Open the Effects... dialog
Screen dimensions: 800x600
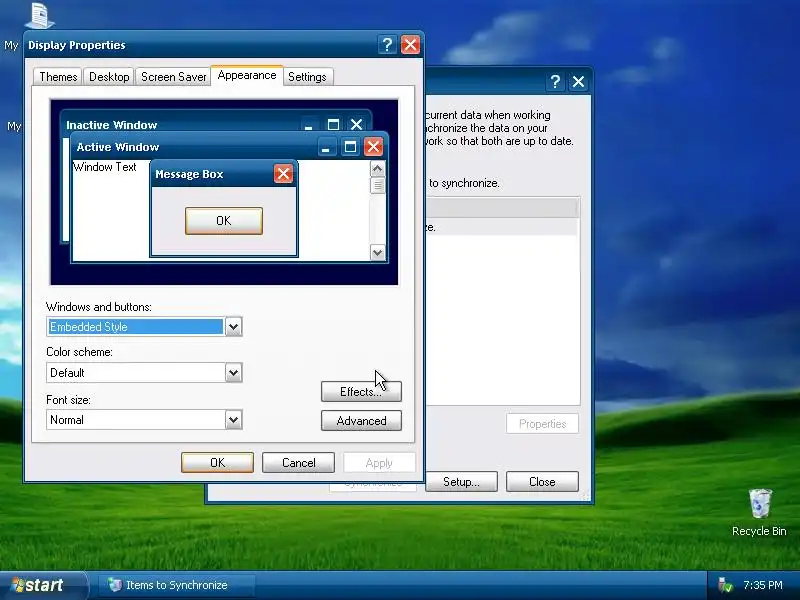click(x=361, y=392)
